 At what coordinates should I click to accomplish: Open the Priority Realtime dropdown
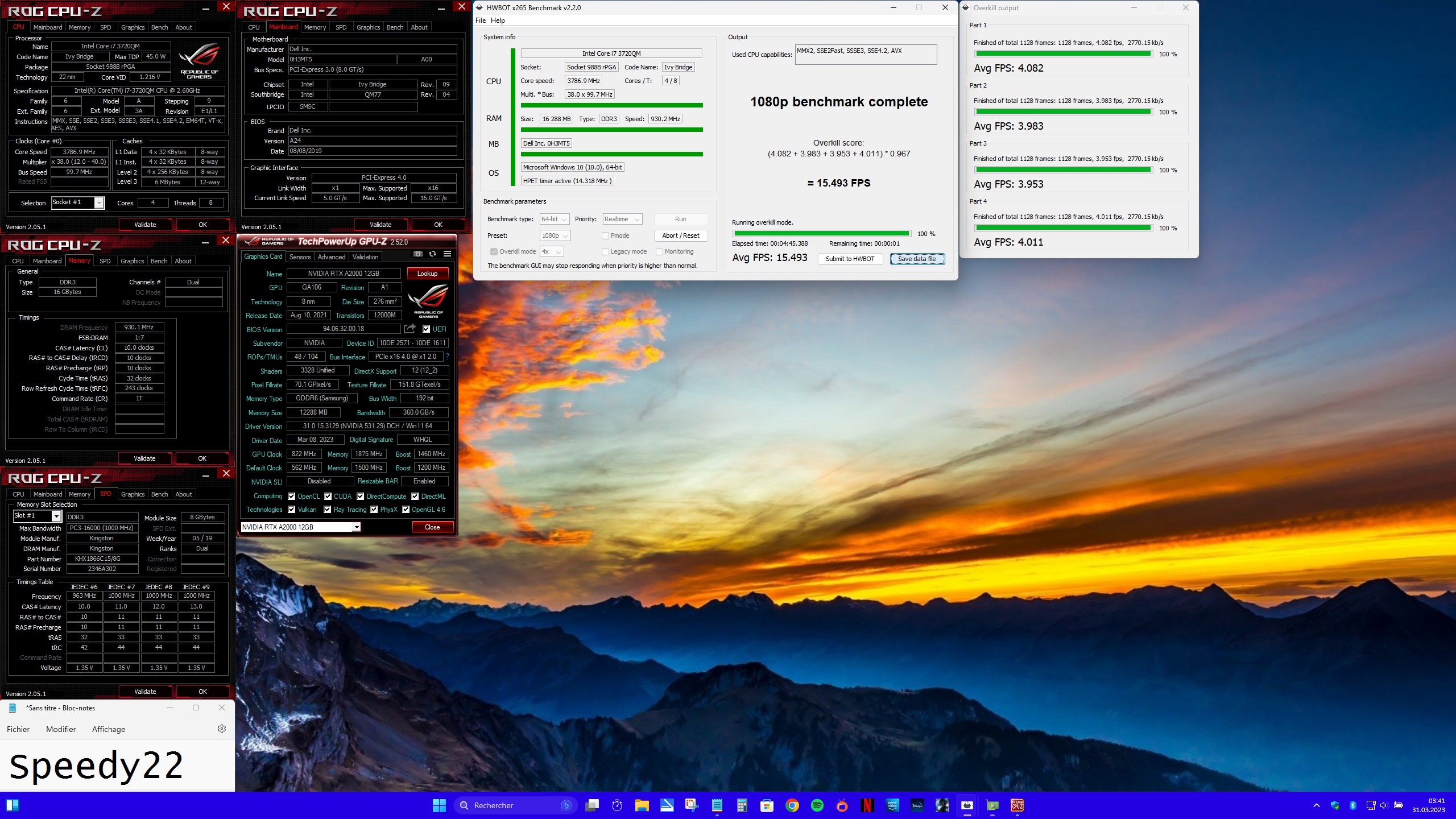623,219
